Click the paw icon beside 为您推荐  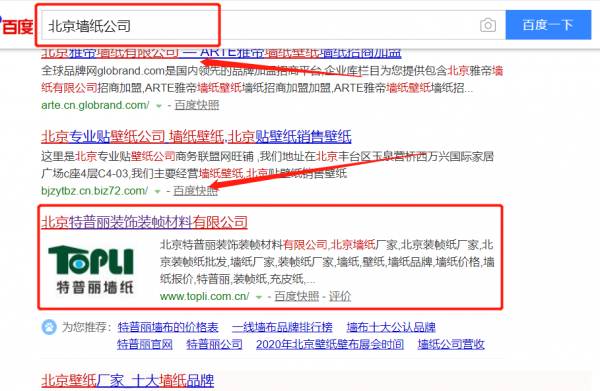tap(49, 327)
